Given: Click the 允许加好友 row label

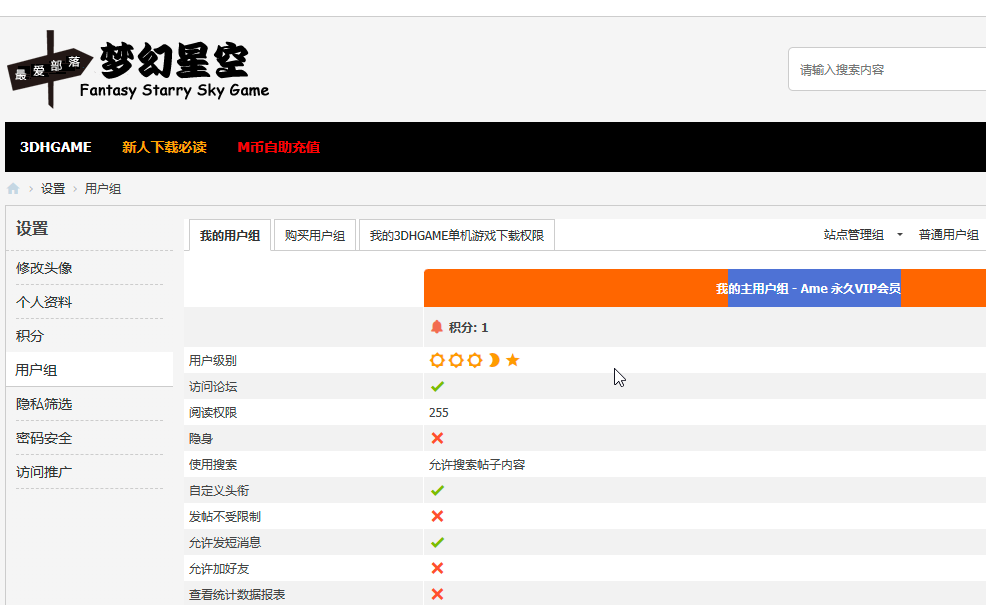Looking at the screenshot, I should click(x=219, y=569).
